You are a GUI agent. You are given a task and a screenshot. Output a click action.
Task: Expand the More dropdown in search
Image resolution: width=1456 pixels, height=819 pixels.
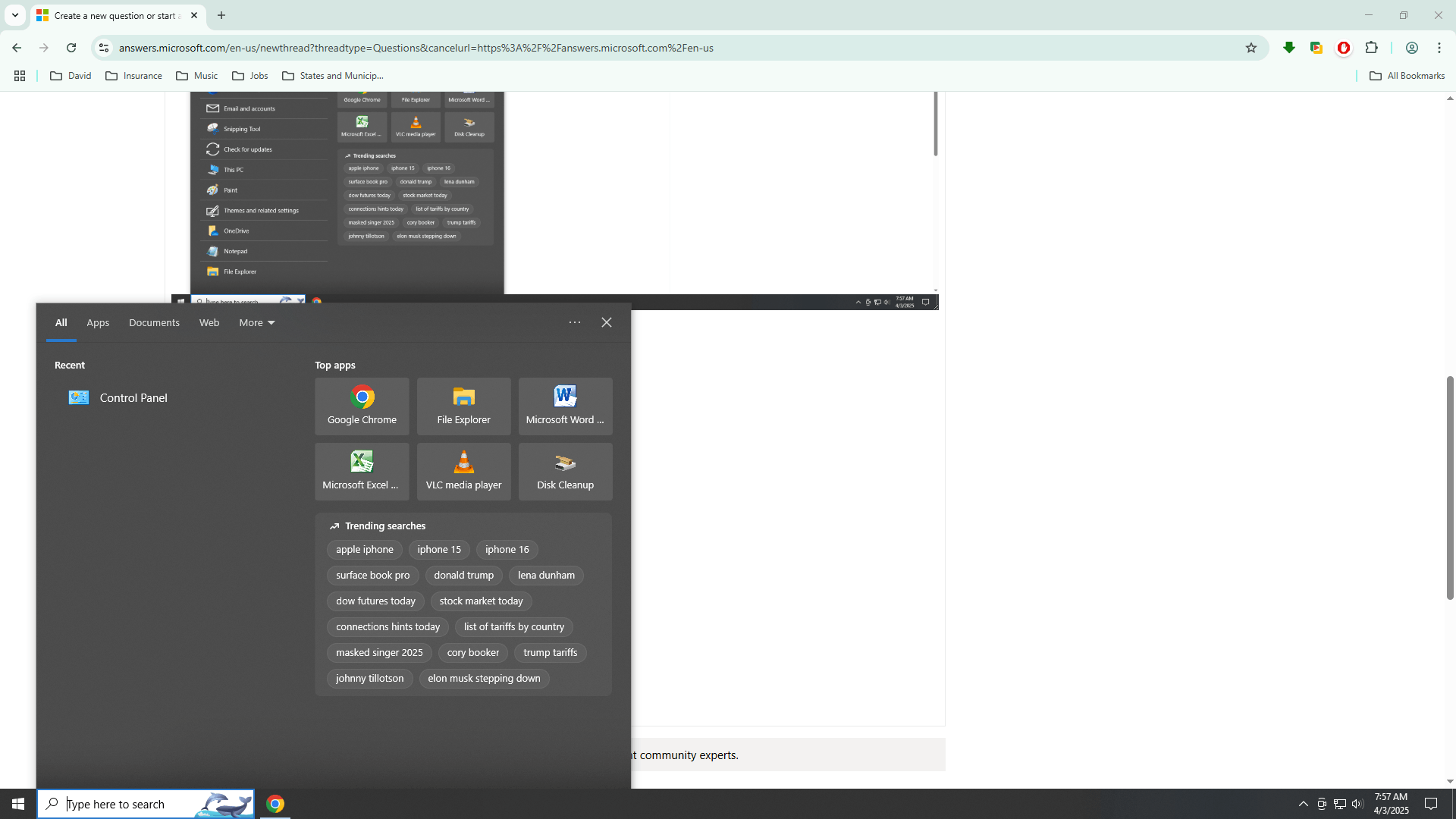pos(257,322)
